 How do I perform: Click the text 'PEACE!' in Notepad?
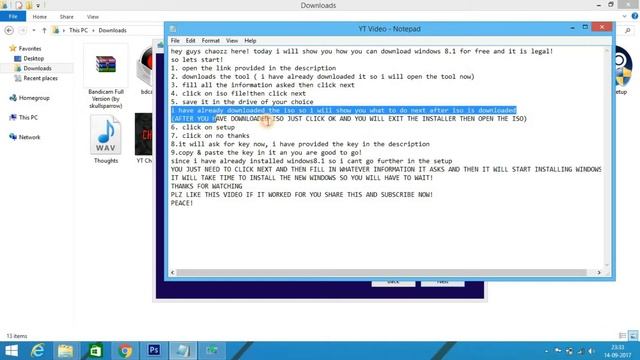click(182, 203)
